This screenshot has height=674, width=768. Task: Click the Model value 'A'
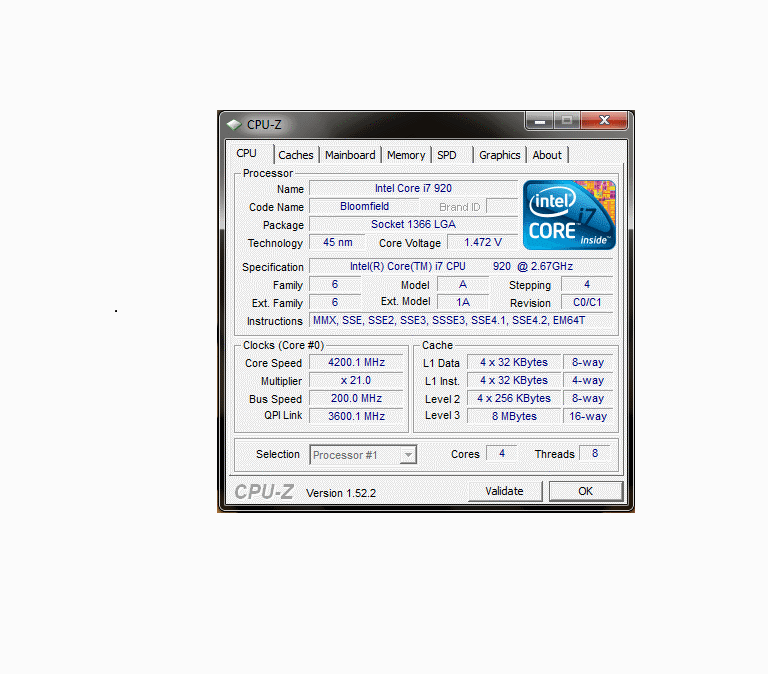(463, 285)
